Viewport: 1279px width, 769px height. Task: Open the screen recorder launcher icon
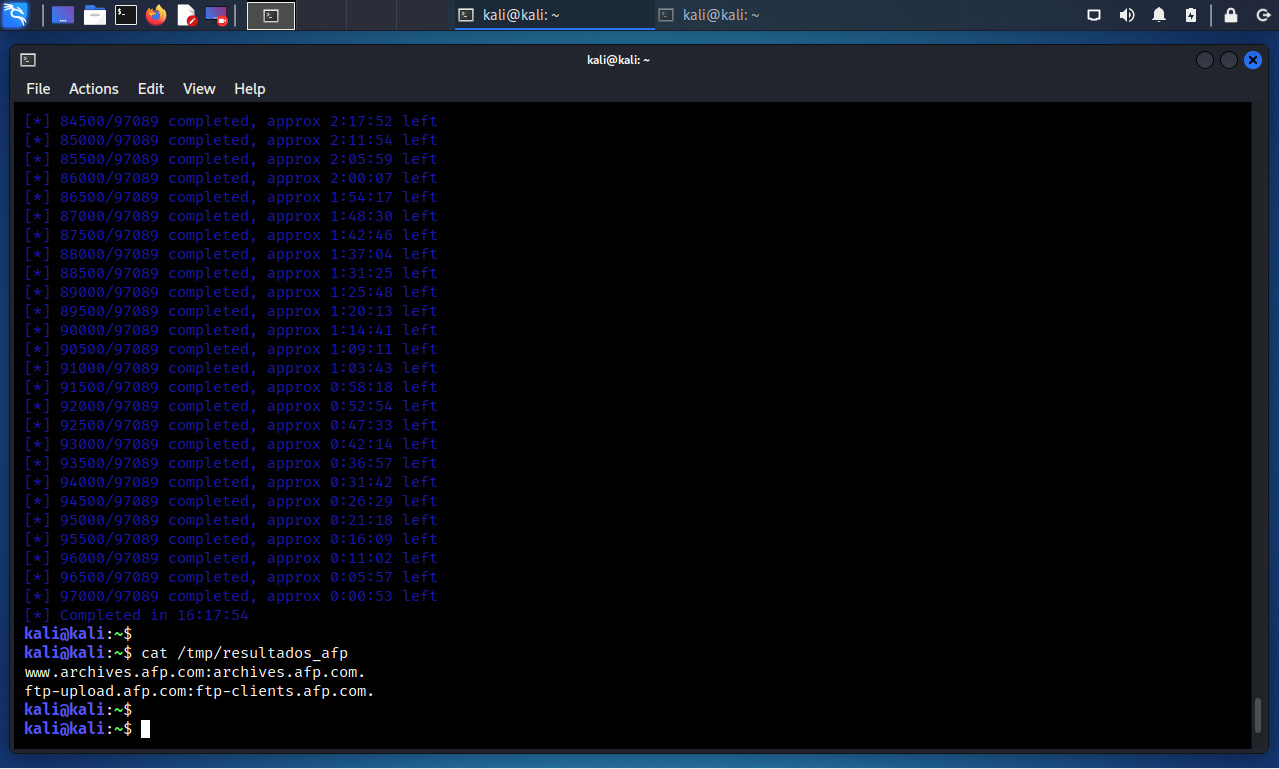[216, 15]
